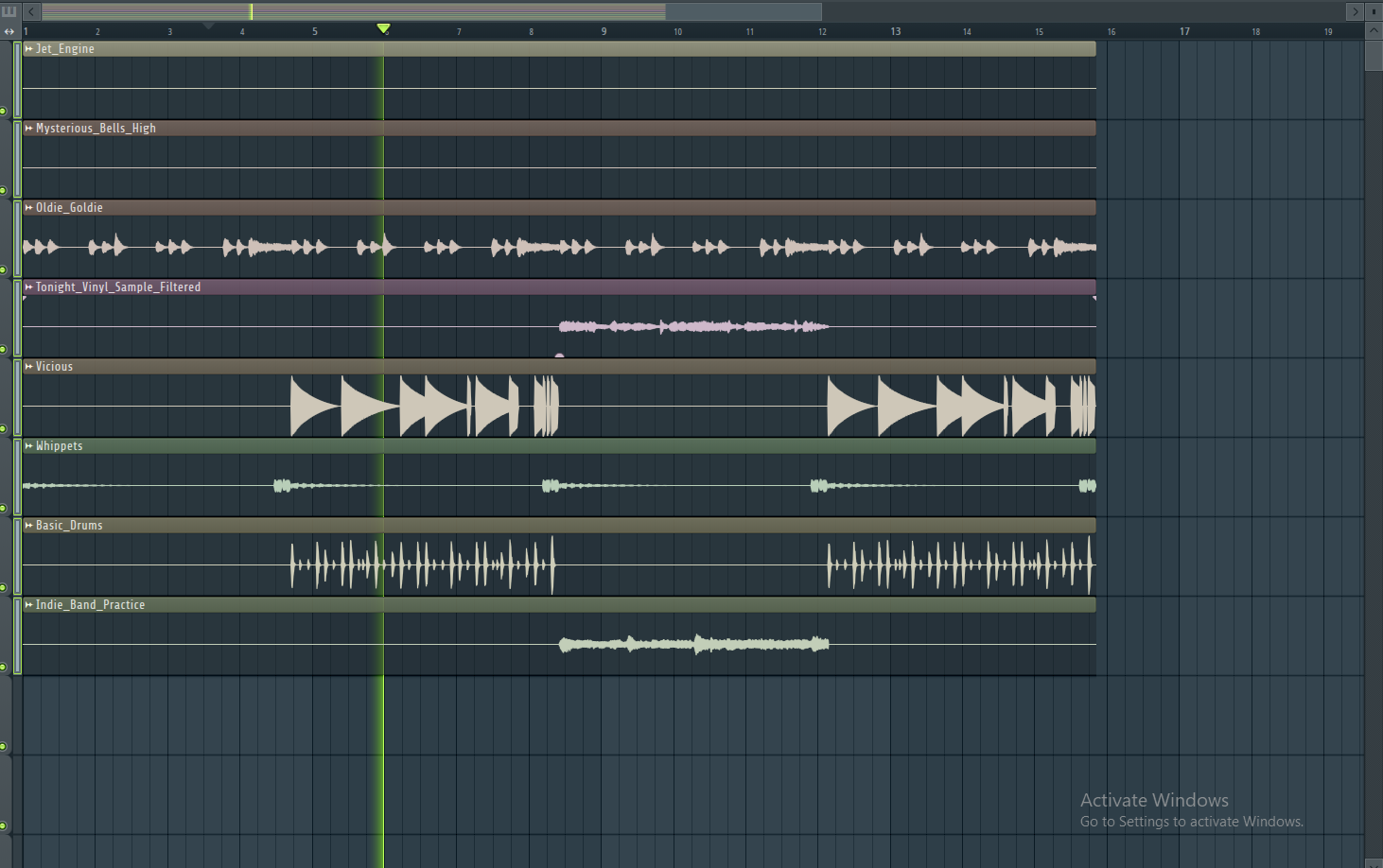Viewport: 1383px width, 868px height.
Task: Jump to bar 17 on the timeline ruler
Action: click(x=1184, y=31)
